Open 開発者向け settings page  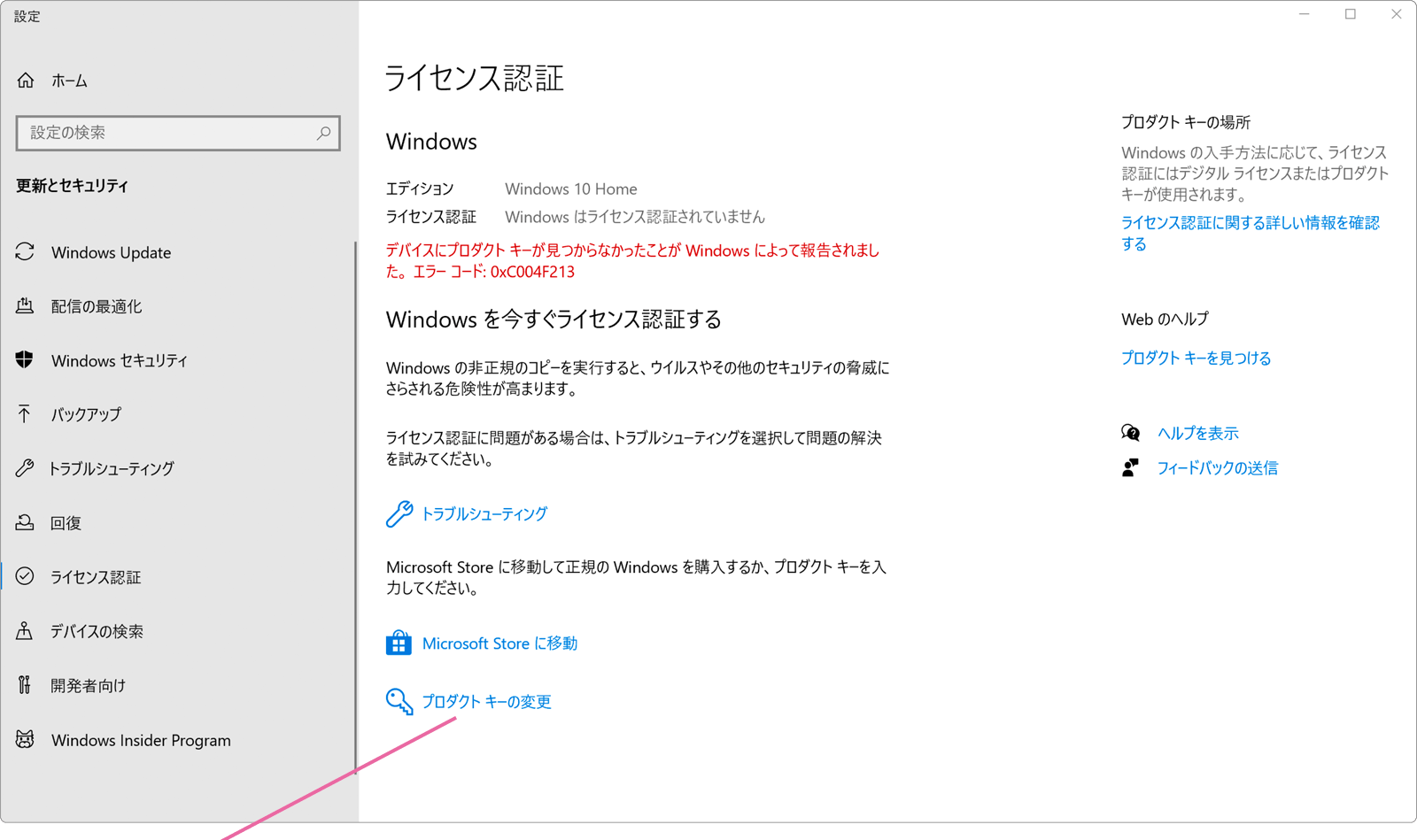coord(88,685)
